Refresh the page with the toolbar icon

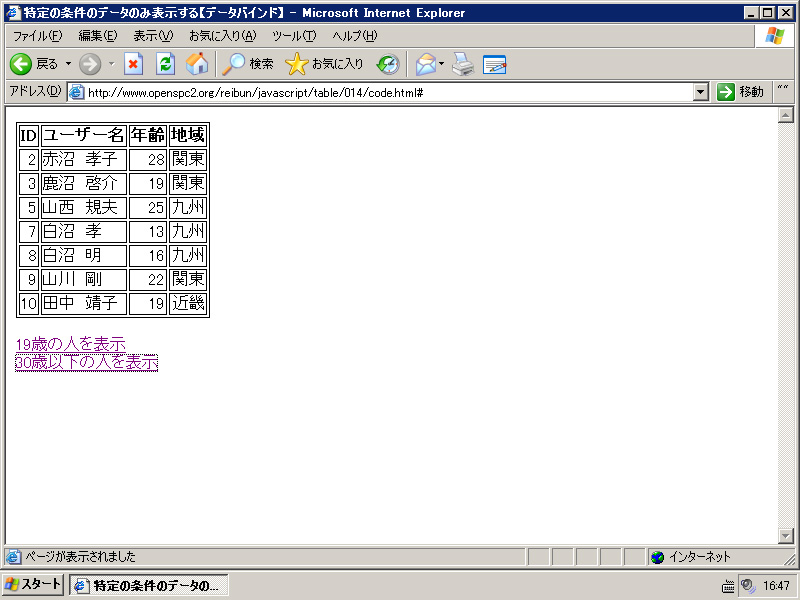tap(166, 64)
